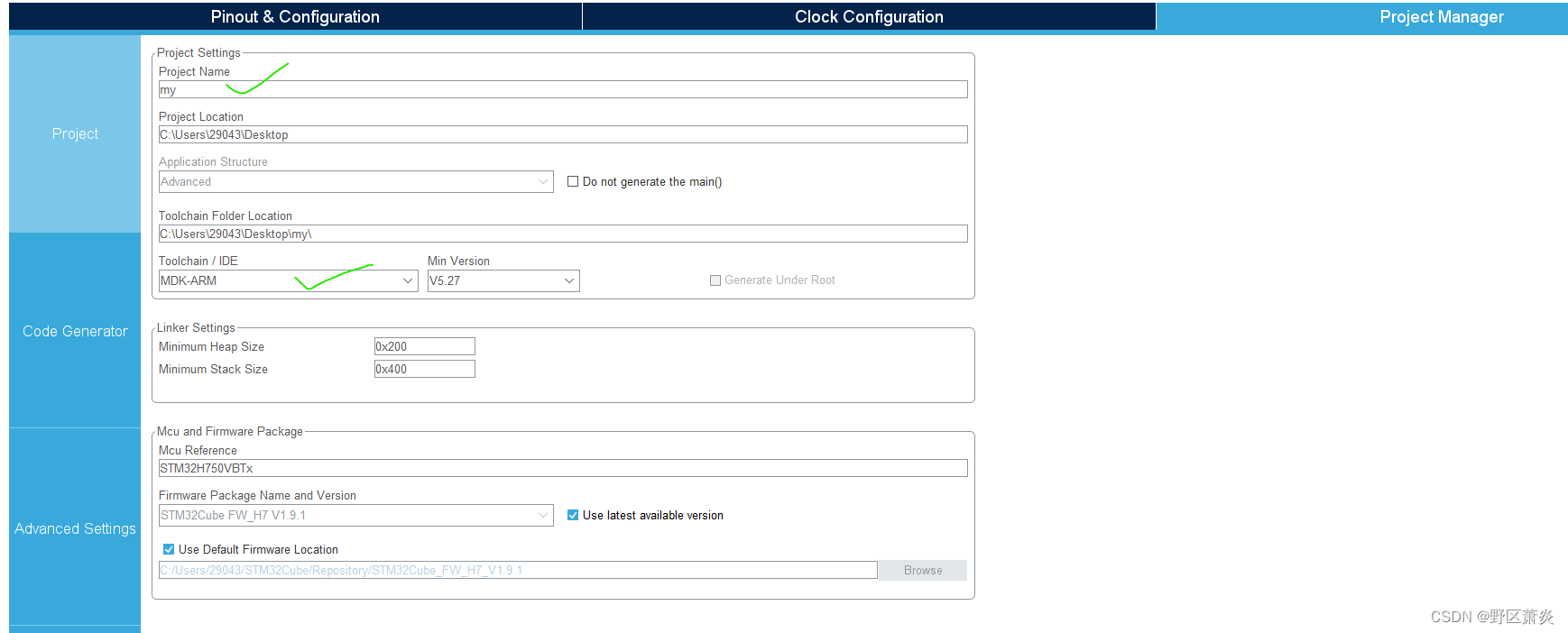Expand the Application Structure dropdown
The height and width of the screenshot is (633, 1568).
[x=356, y=181]
